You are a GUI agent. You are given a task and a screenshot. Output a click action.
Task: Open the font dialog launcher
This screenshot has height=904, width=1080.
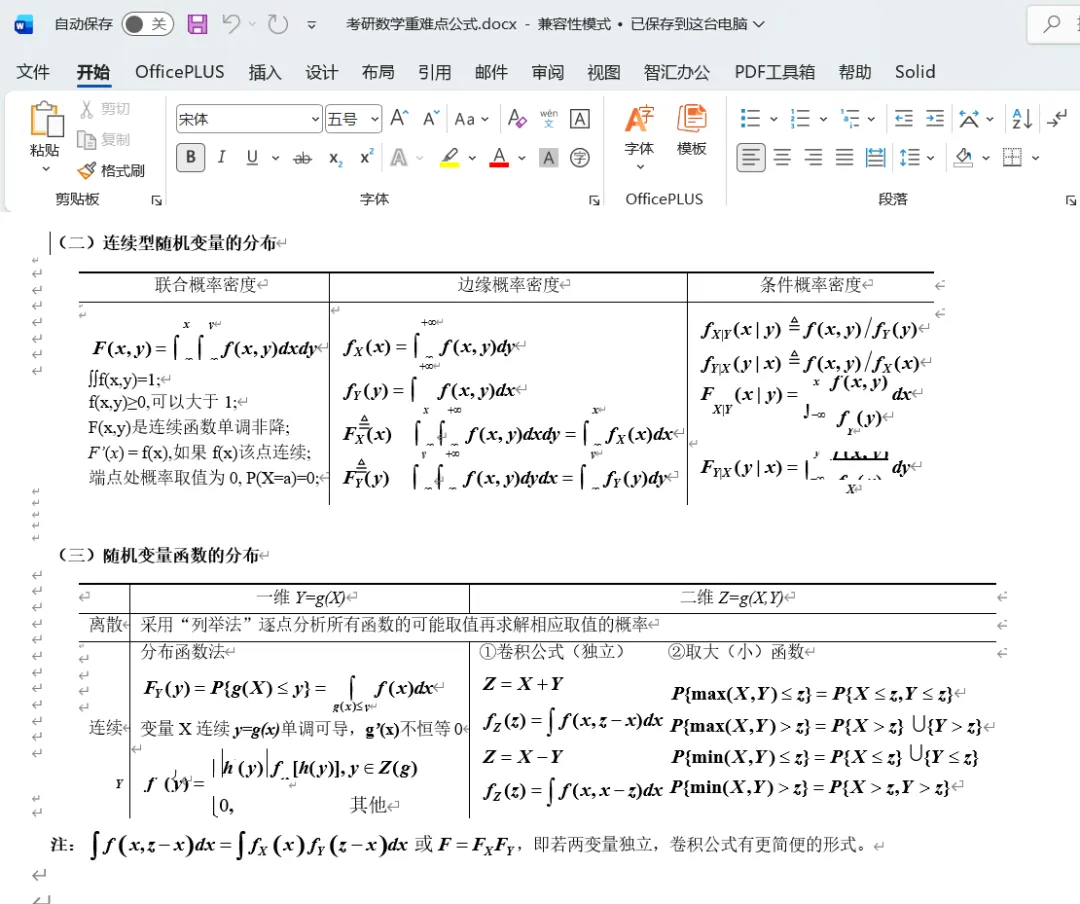click(x=594, y=201)
